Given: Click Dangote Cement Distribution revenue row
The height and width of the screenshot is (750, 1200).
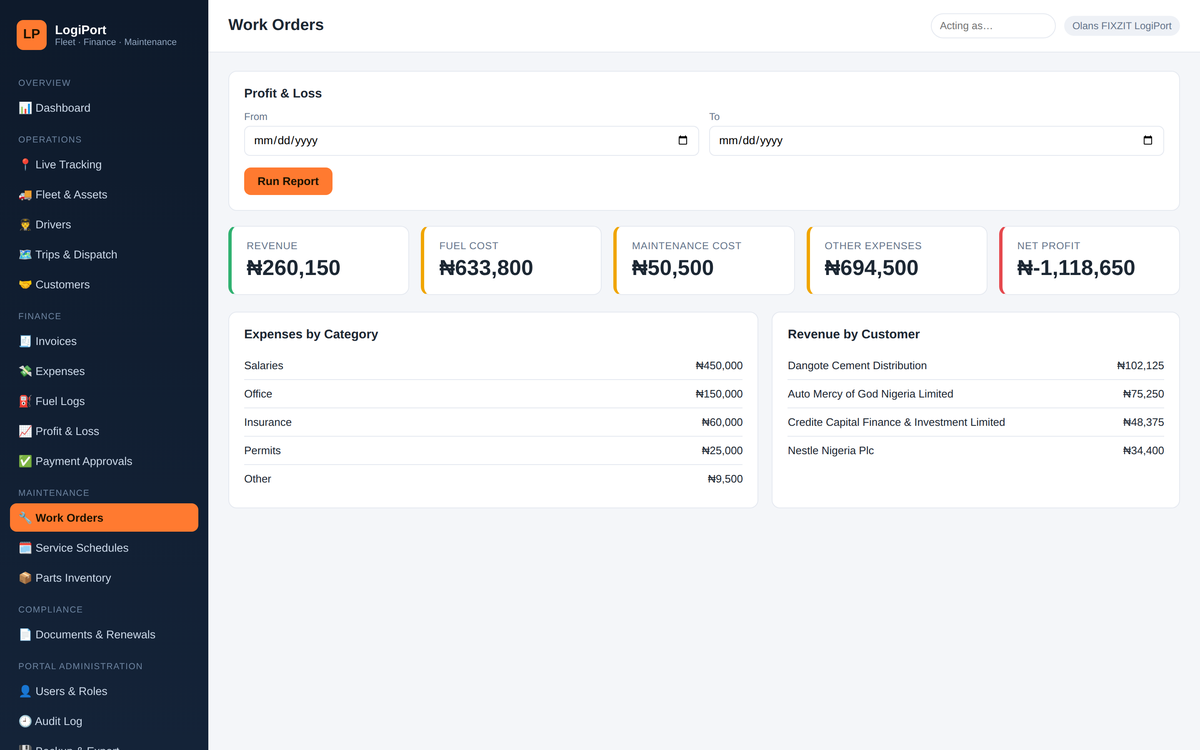Looking at the screenshot, I should pyautogui.click(x=976, y=366).
